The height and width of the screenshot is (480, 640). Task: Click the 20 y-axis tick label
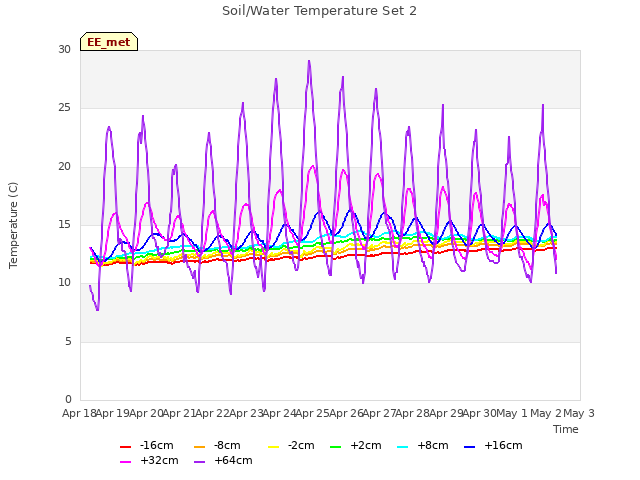[64, 167]
